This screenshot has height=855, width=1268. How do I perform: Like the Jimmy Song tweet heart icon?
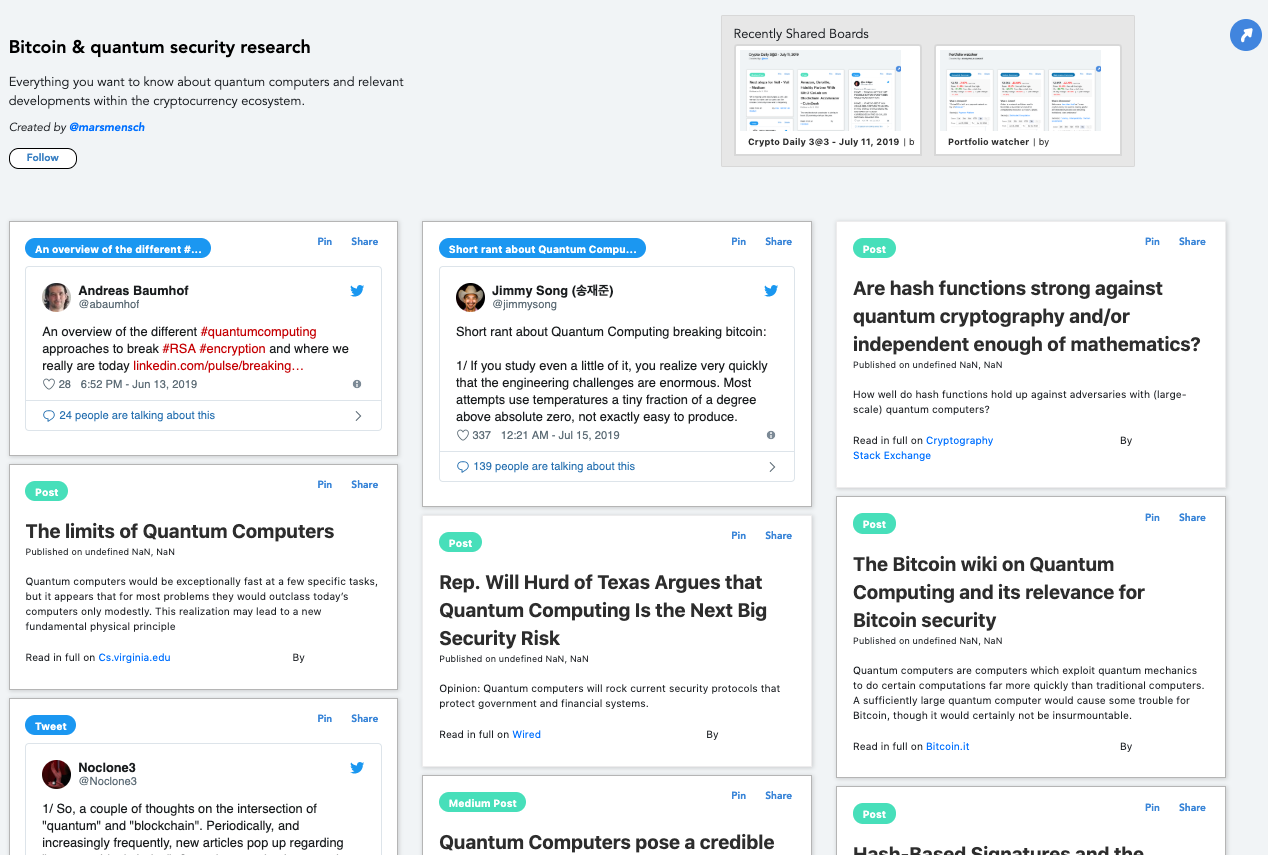pyautogui.click(x=462, y=436)
